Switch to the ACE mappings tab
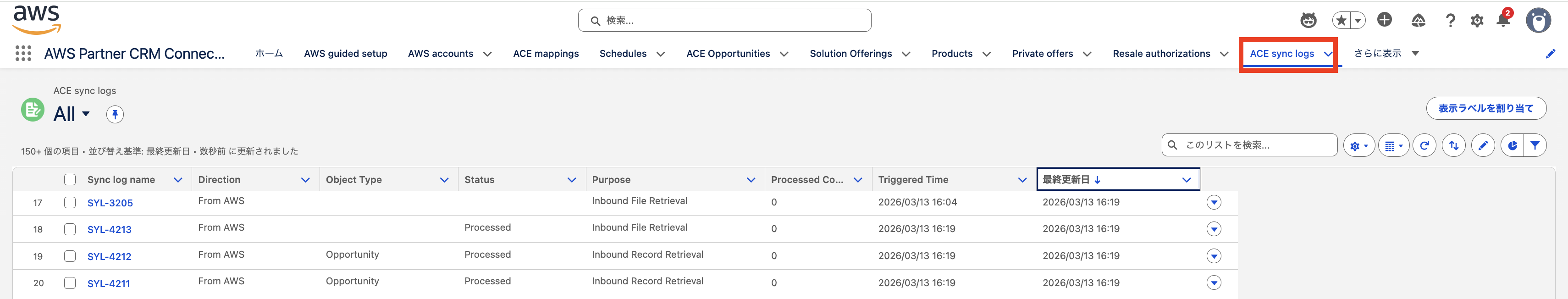Viewport: 1568px width, 299px height. pyautogui.click(x=546, y=54)
